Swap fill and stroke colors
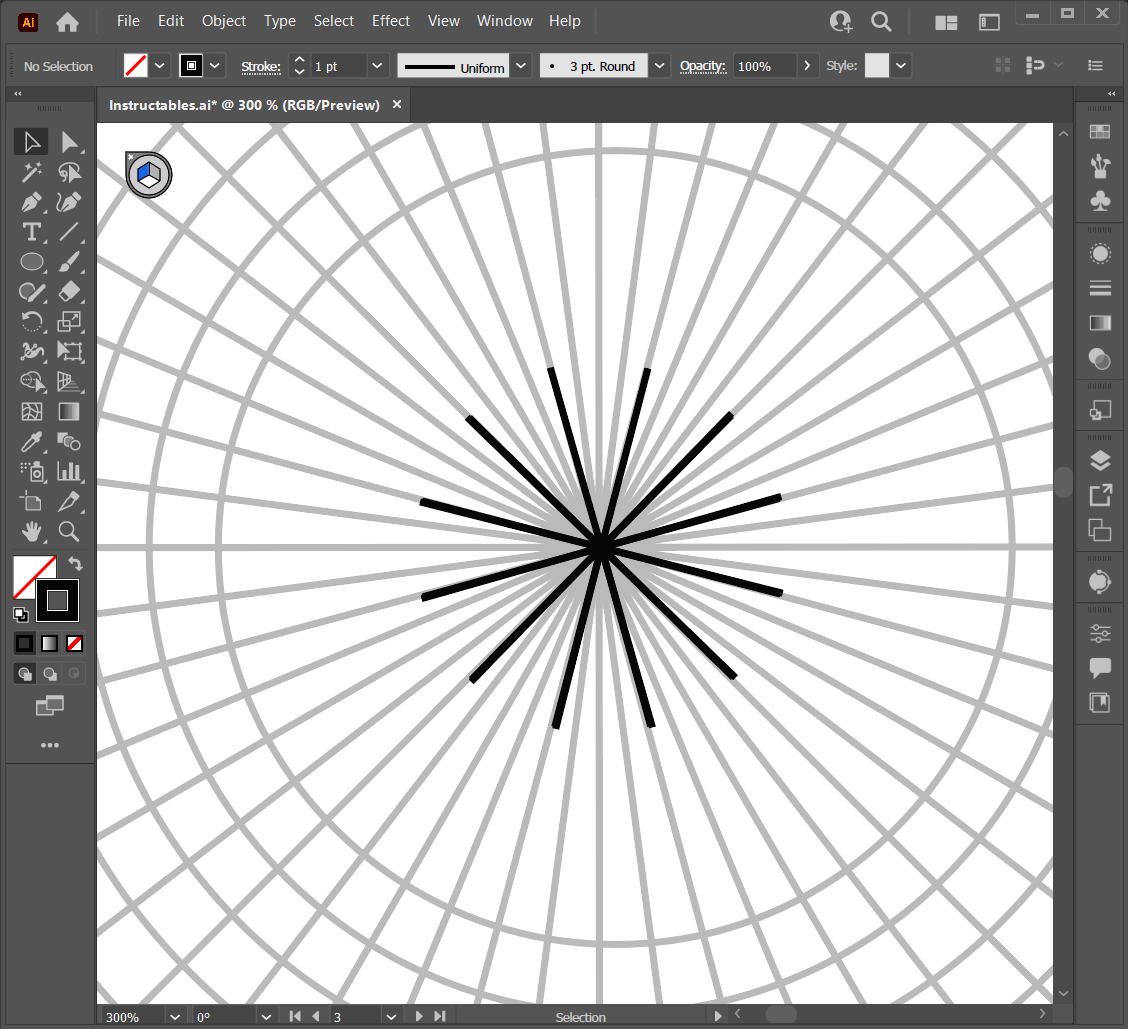Image resolution: width=1128 pixels, height=1029 pixels. click(x=75, y=565)
